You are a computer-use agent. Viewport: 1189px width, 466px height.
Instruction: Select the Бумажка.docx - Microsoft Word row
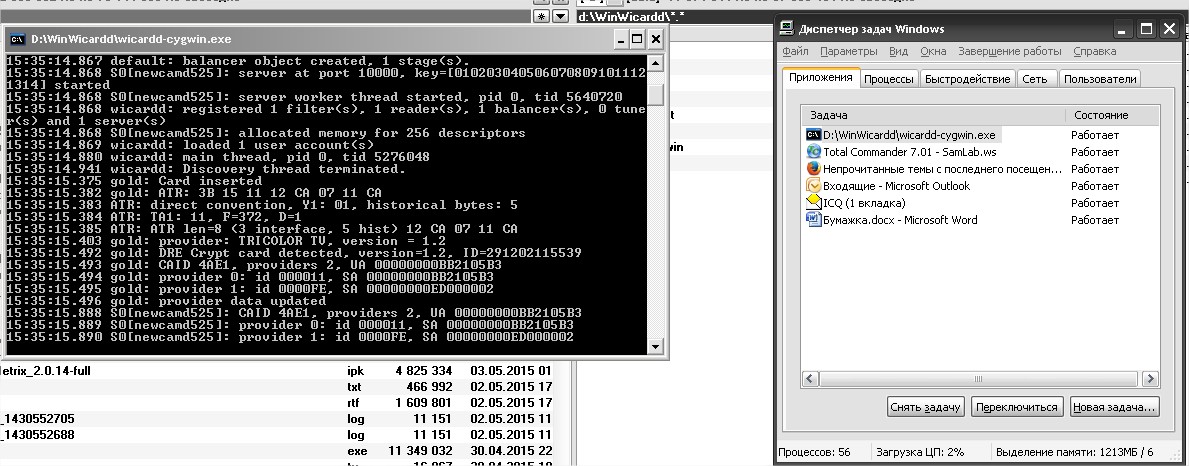[x=980, y=220]
